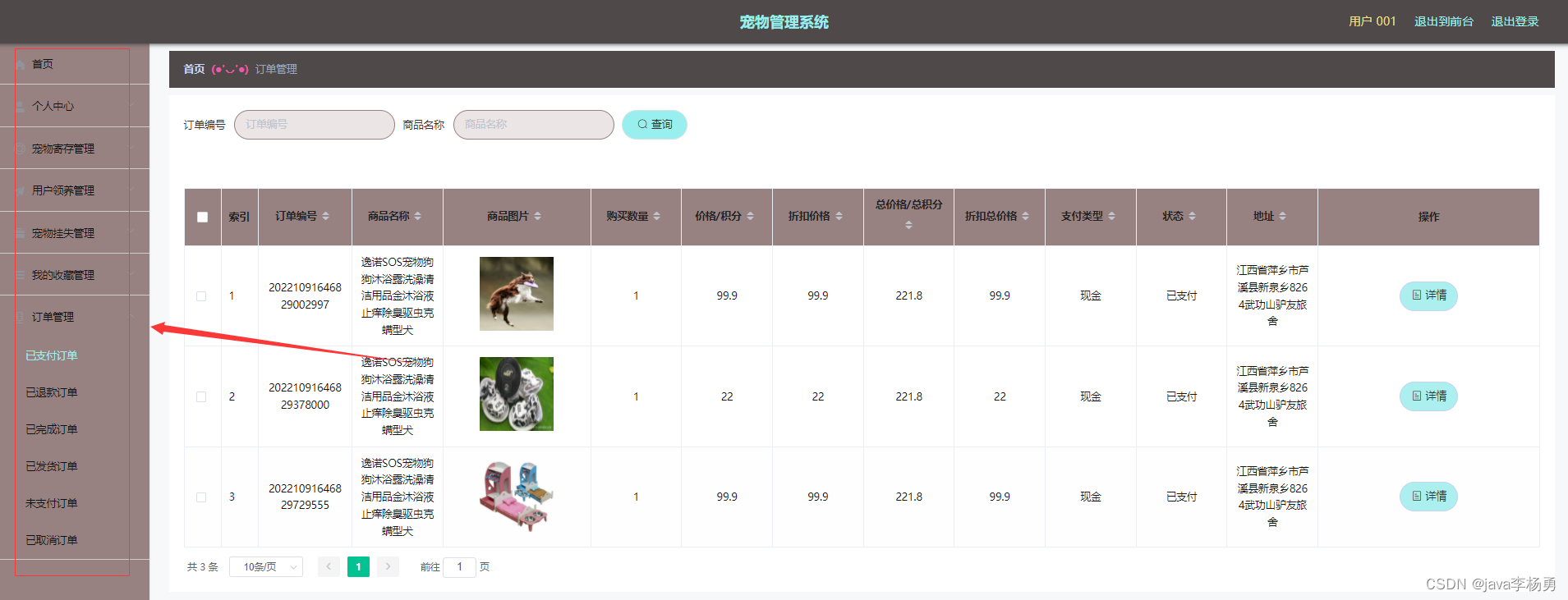Select page 1 in pagination
Screen dimensions: 1568x600
click(x=358, y=566)
